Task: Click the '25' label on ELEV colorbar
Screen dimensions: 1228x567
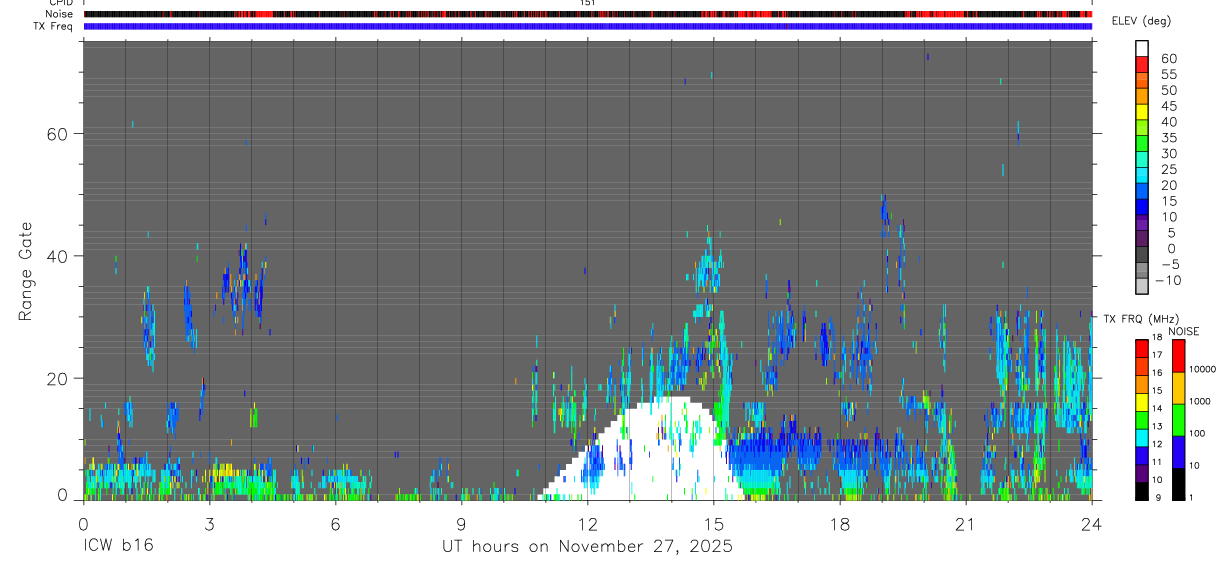Action: tap(1169, 170)
